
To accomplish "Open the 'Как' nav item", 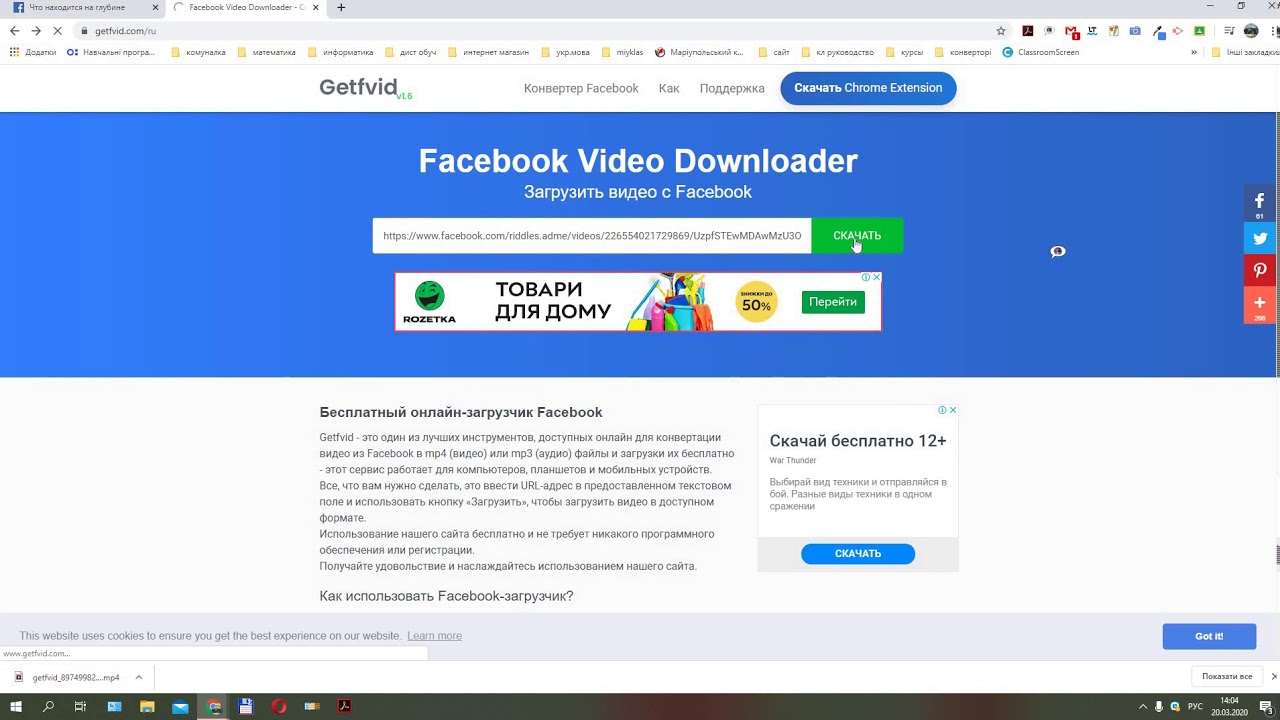I will pyautogui.click(x=669, y=88).
